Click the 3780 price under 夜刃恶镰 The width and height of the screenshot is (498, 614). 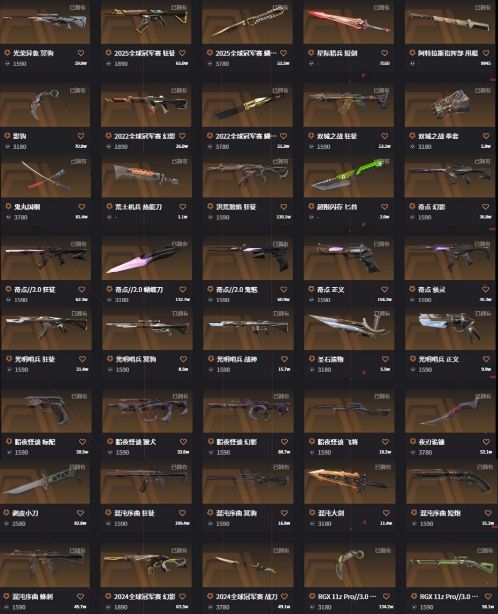point(425,452)
